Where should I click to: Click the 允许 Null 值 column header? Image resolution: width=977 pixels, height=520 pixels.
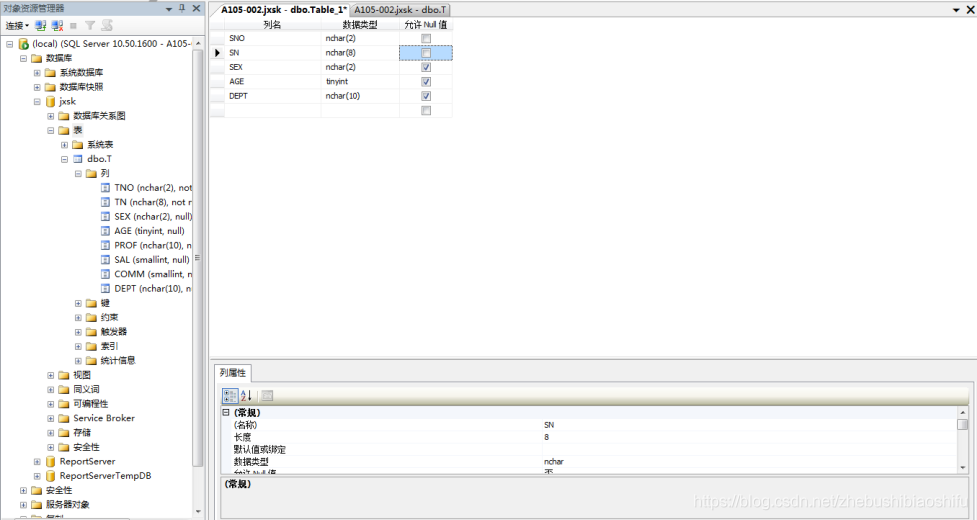(x=426, y=24)
